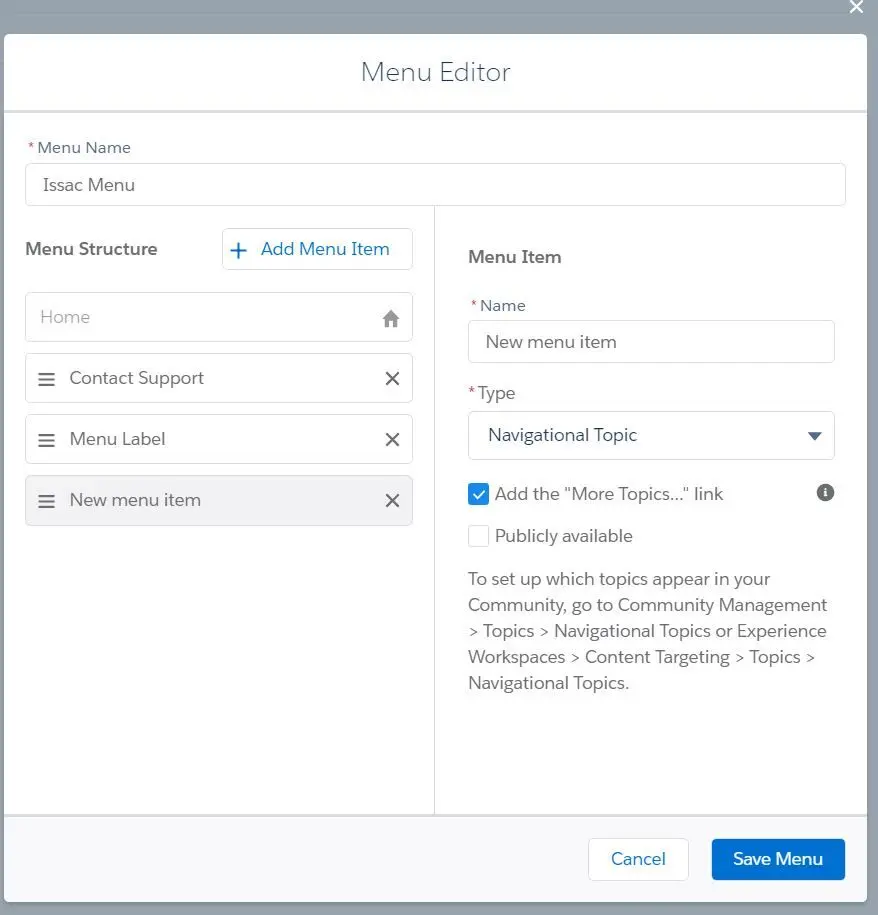This screenshot has height=915, width=878.
Task: Open the info tooltip for More Topics link
Action: click(x=825, y=493)
